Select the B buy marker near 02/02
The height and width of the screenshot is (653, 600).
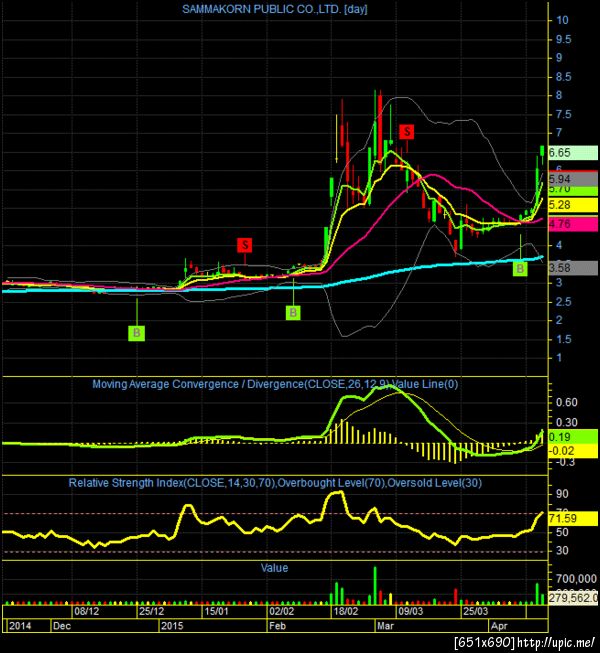point(293,313)
